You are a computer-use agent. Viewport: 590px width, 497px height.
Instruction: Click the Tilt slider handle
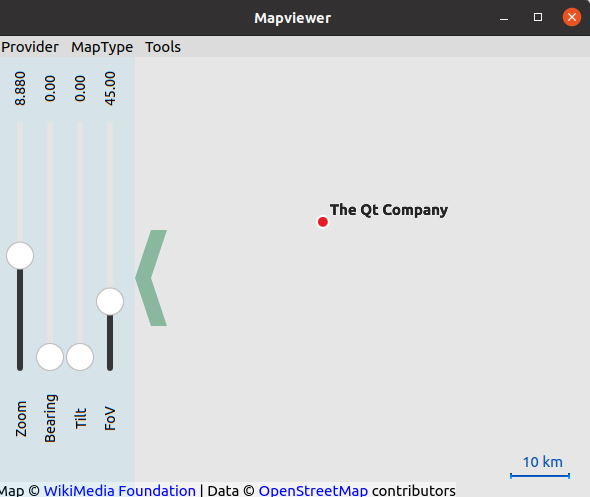pos(80,357)
